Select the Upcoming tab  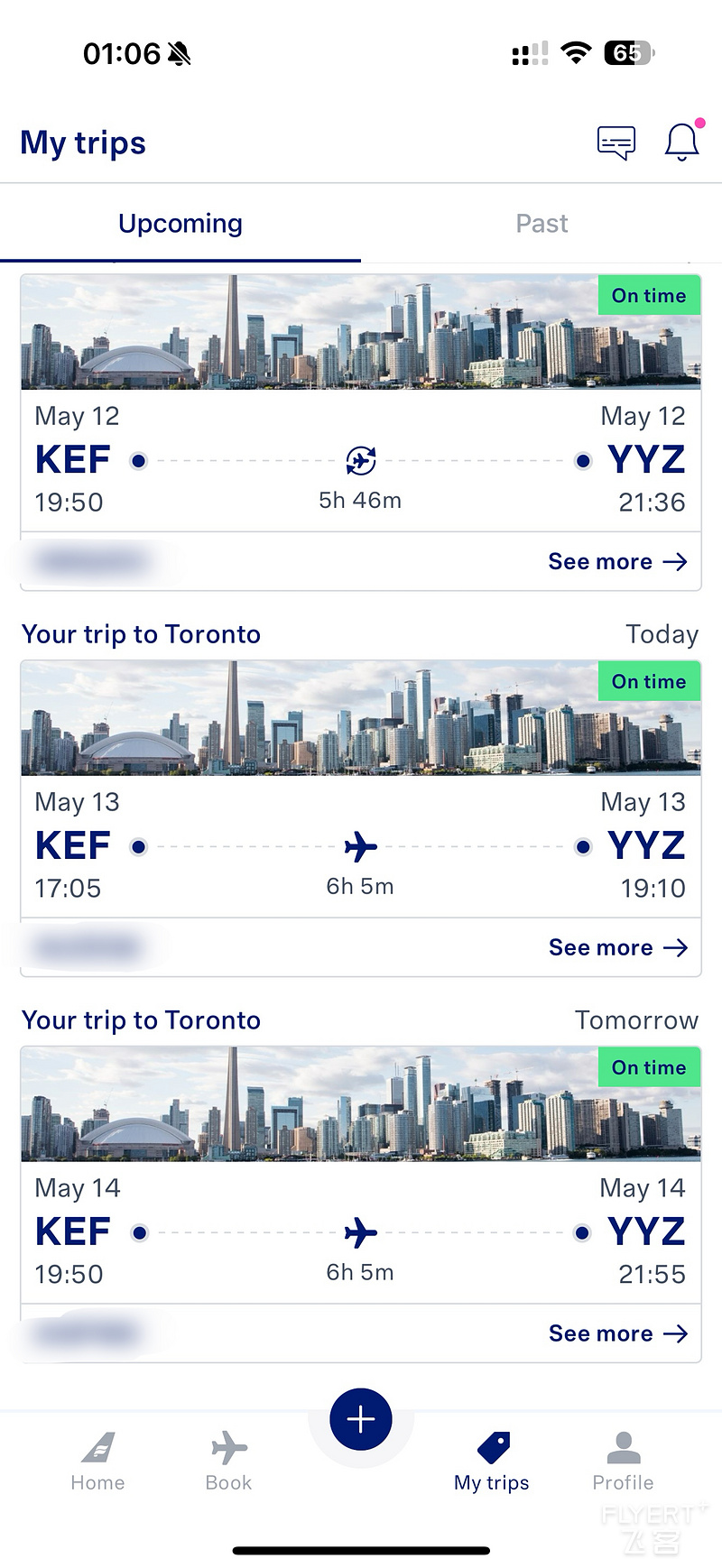point(180,224)
